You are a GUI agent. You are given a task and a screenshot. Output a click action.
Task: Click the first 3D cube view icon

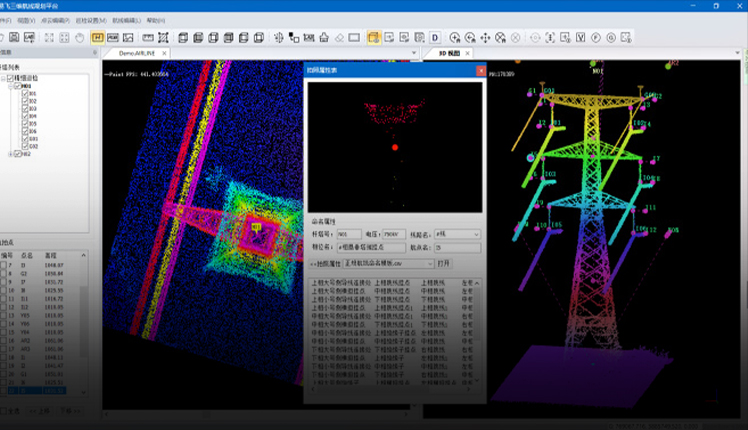185,38
